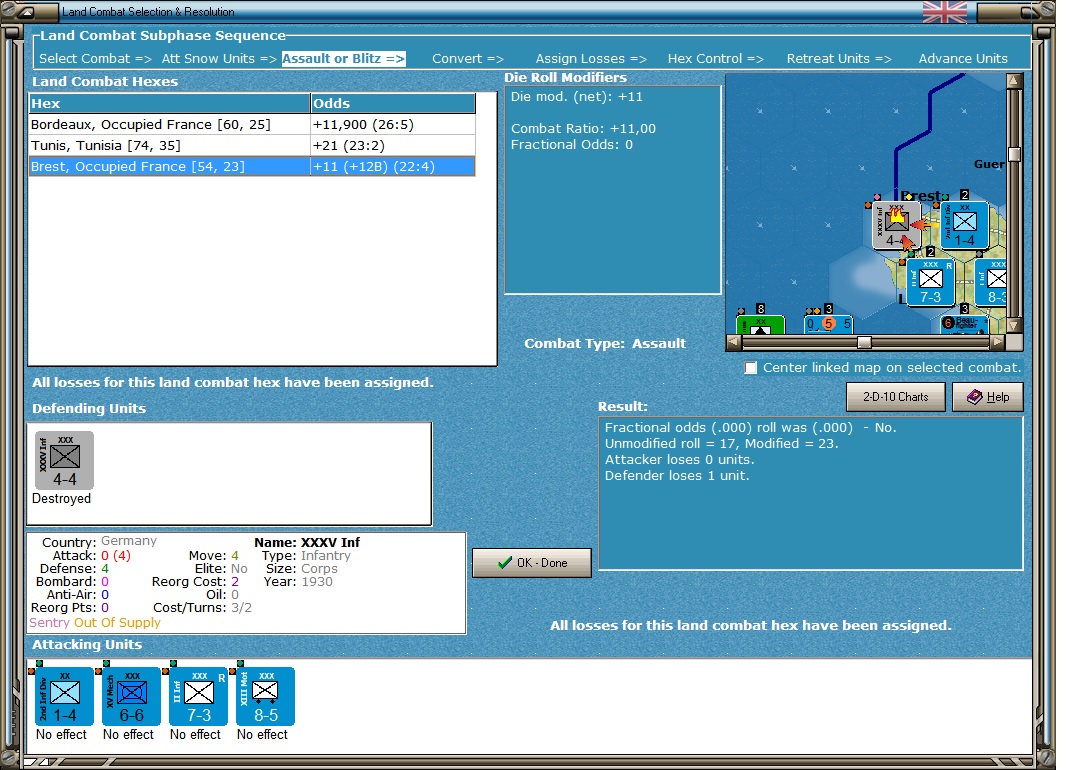Image resolution: width=1081 pixels, height=770 pixels.
Task: Enable Center linked map on selected combat
Action: coord(751,367)
